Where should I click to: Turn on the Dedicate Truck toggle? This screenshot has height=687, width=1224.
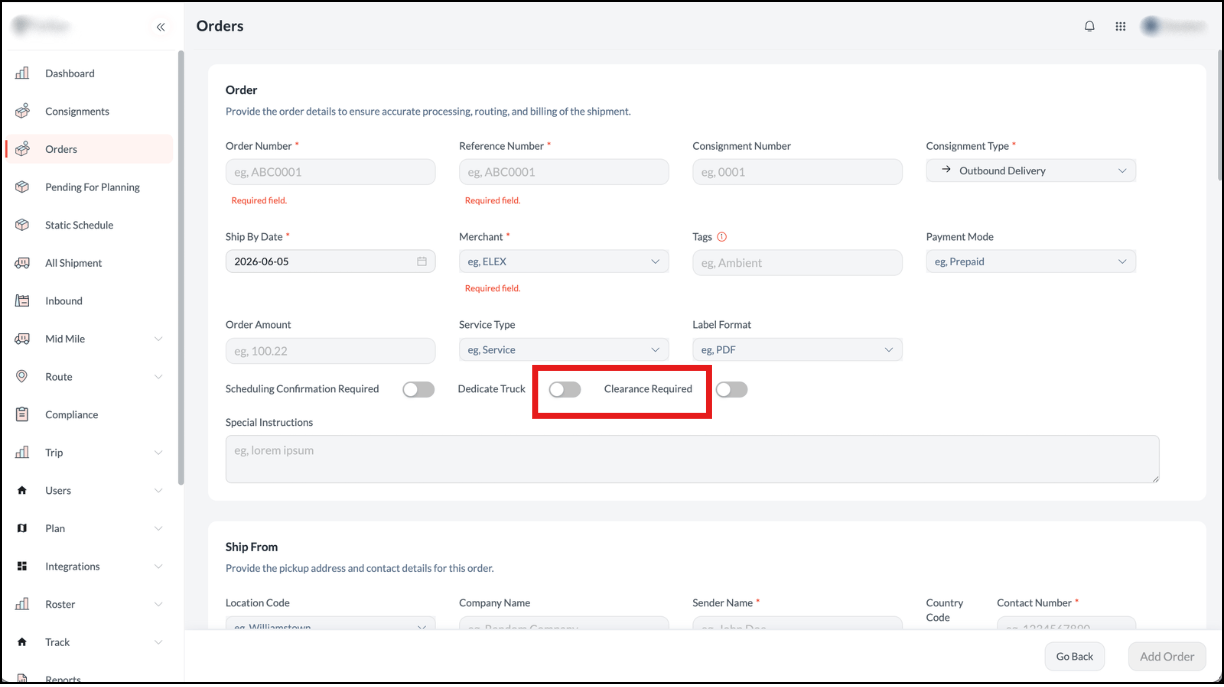click(x=565, y=389)
